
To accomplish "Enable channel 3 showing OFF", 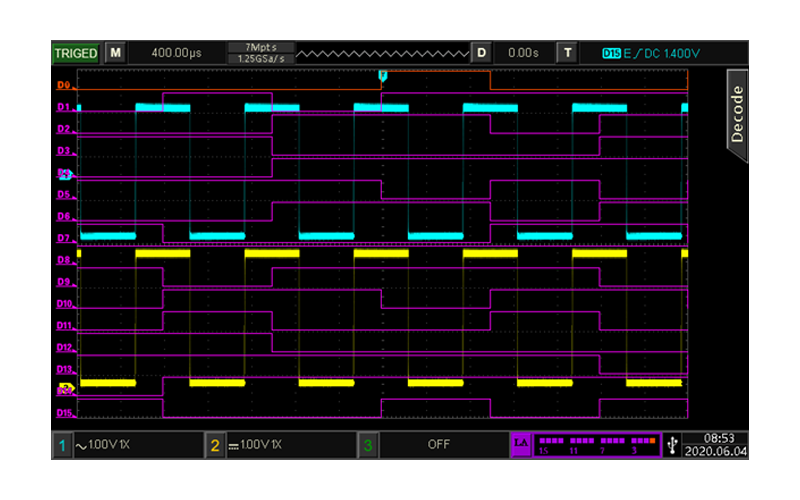I will (438, 443).
